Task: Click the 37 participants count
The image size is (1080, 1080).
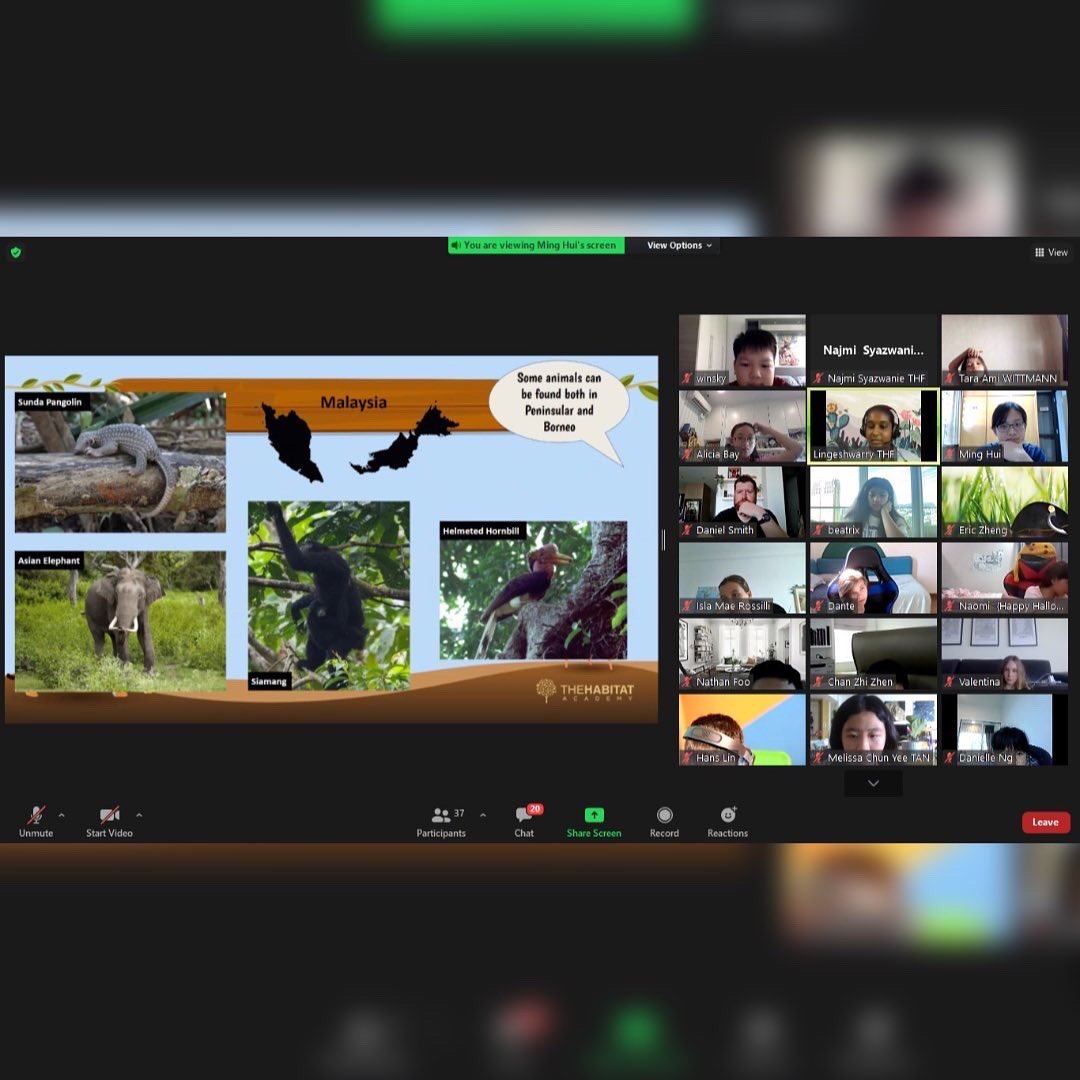Action: pyautogui.click(x=459, y=813)
